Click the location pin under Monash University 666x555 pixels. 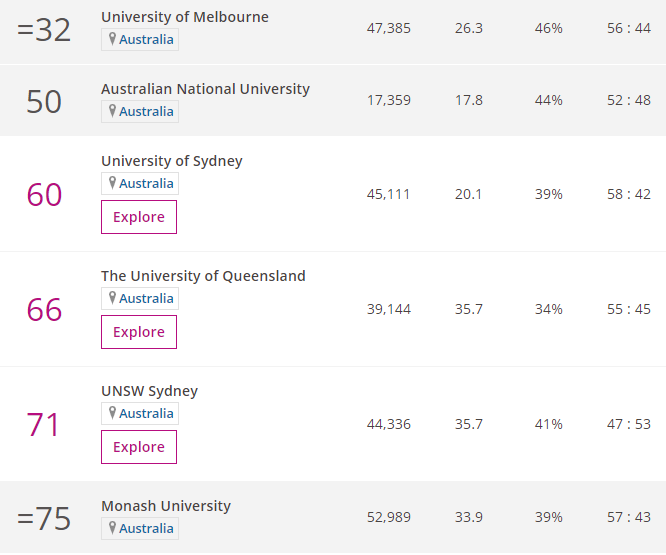(113, 528)
